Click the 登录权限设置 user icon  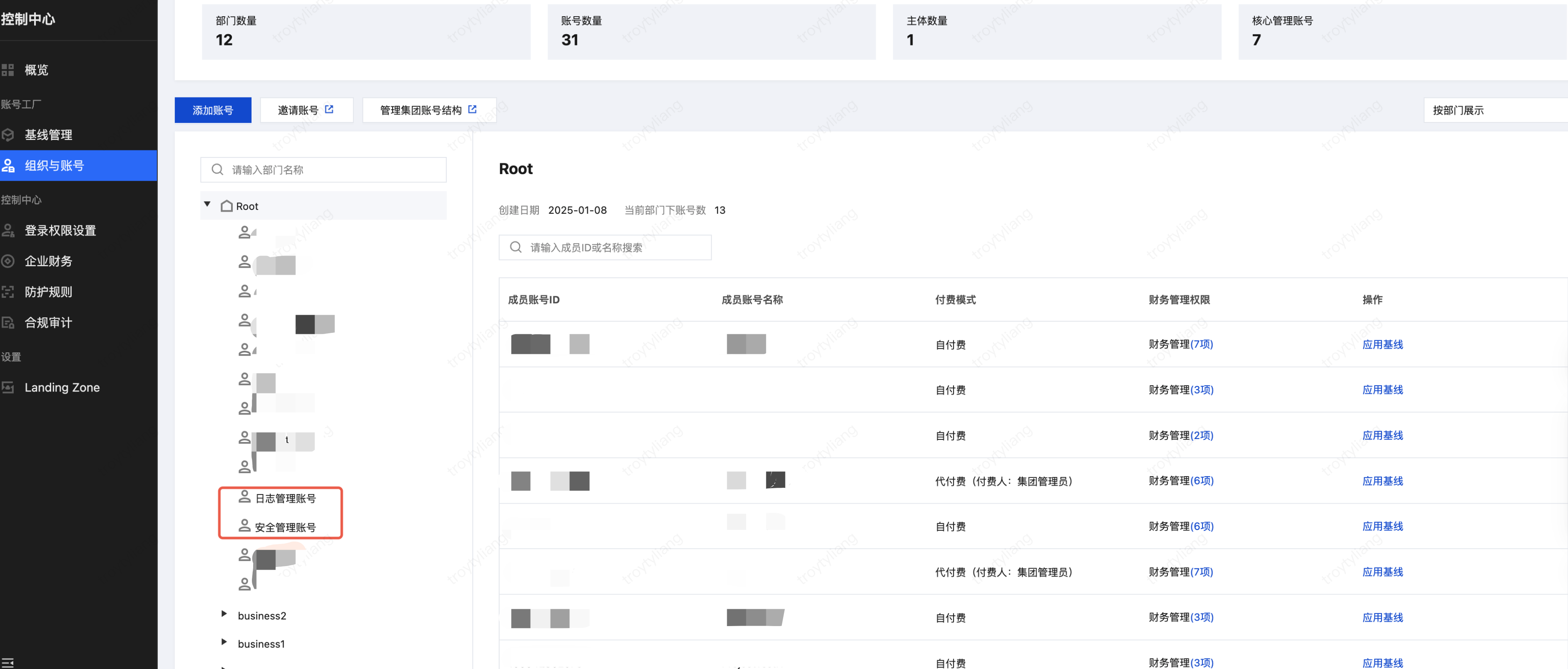pyautogui.click(x=8, y=230)
